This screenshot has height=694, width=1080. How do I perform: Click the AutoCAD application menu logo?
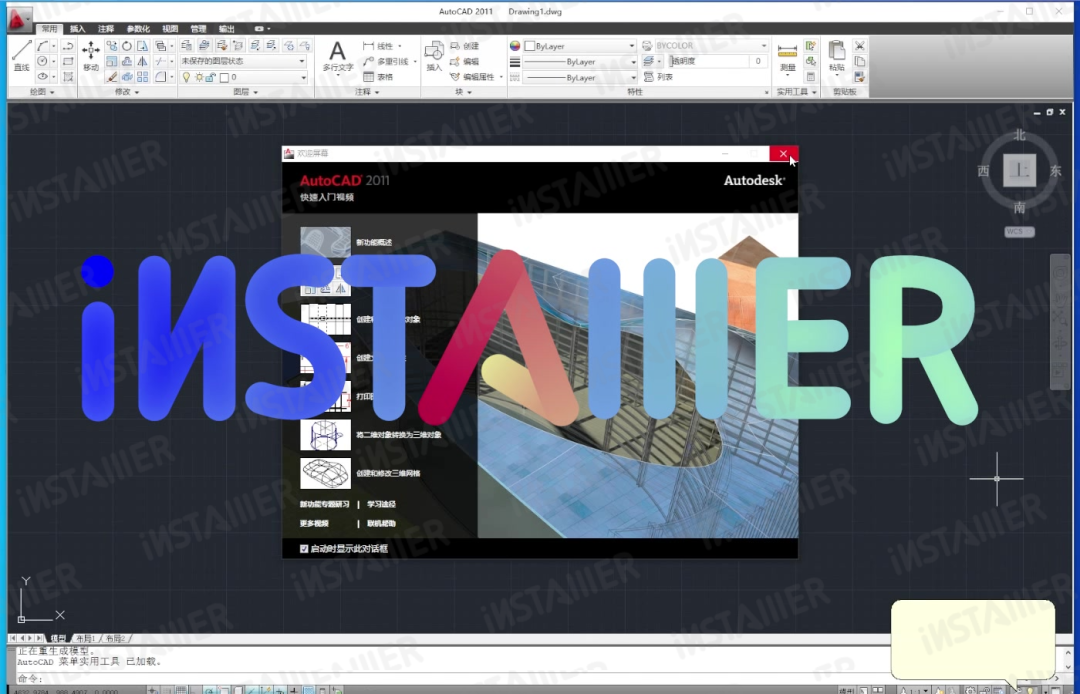pyautogui.click(x=19, y=21)
